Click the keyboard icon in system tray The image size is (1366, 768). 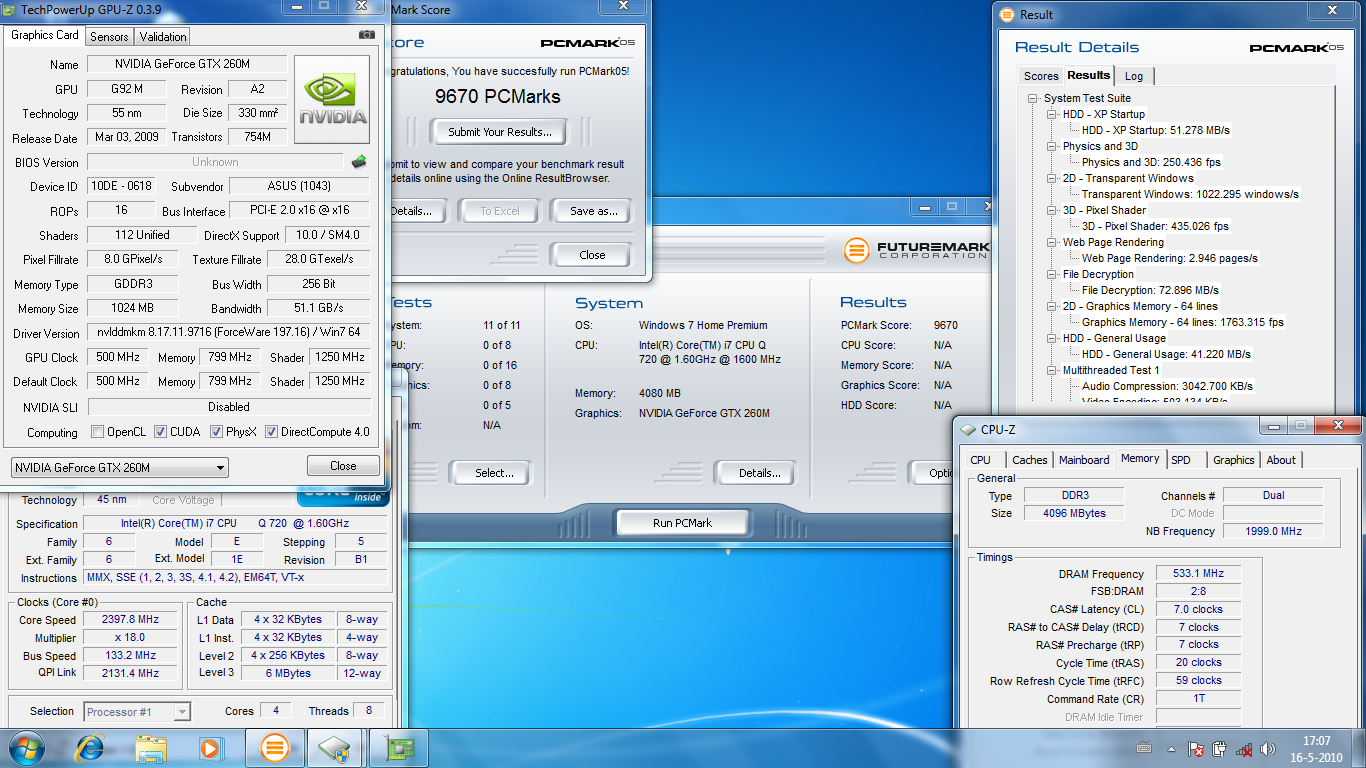point(1146,747)
